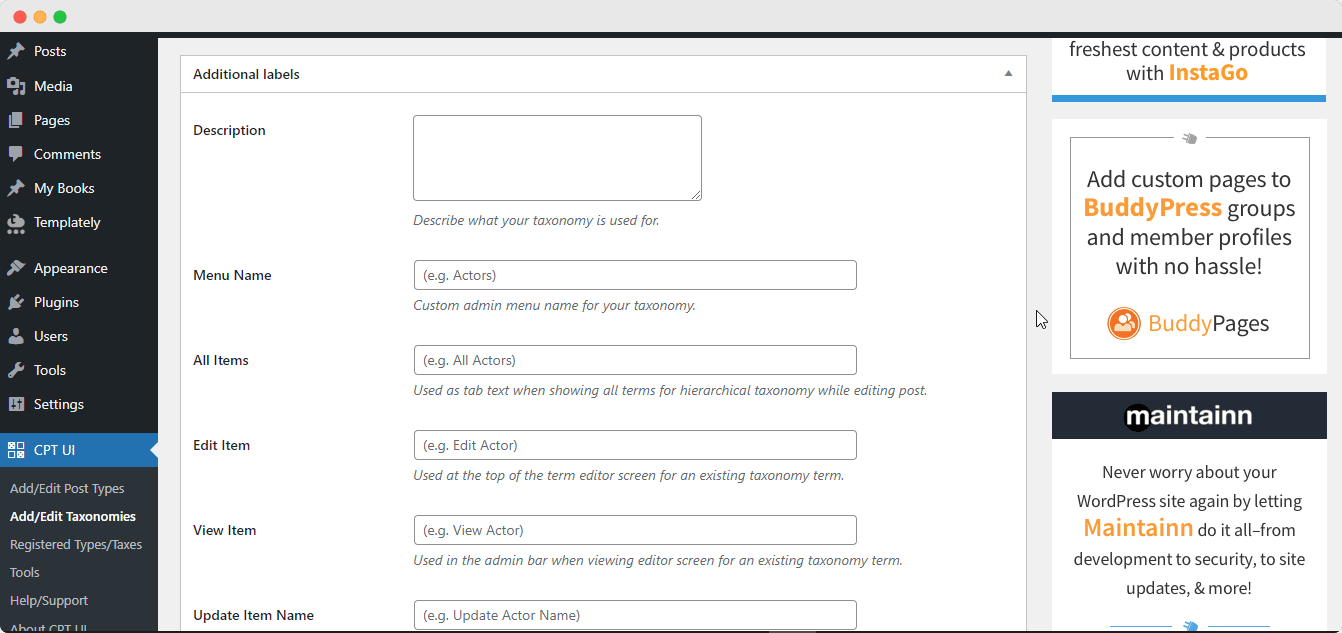Click the Users person icon
The width and height of the screenshot is (1342, 633).
(x=16, y=336)
